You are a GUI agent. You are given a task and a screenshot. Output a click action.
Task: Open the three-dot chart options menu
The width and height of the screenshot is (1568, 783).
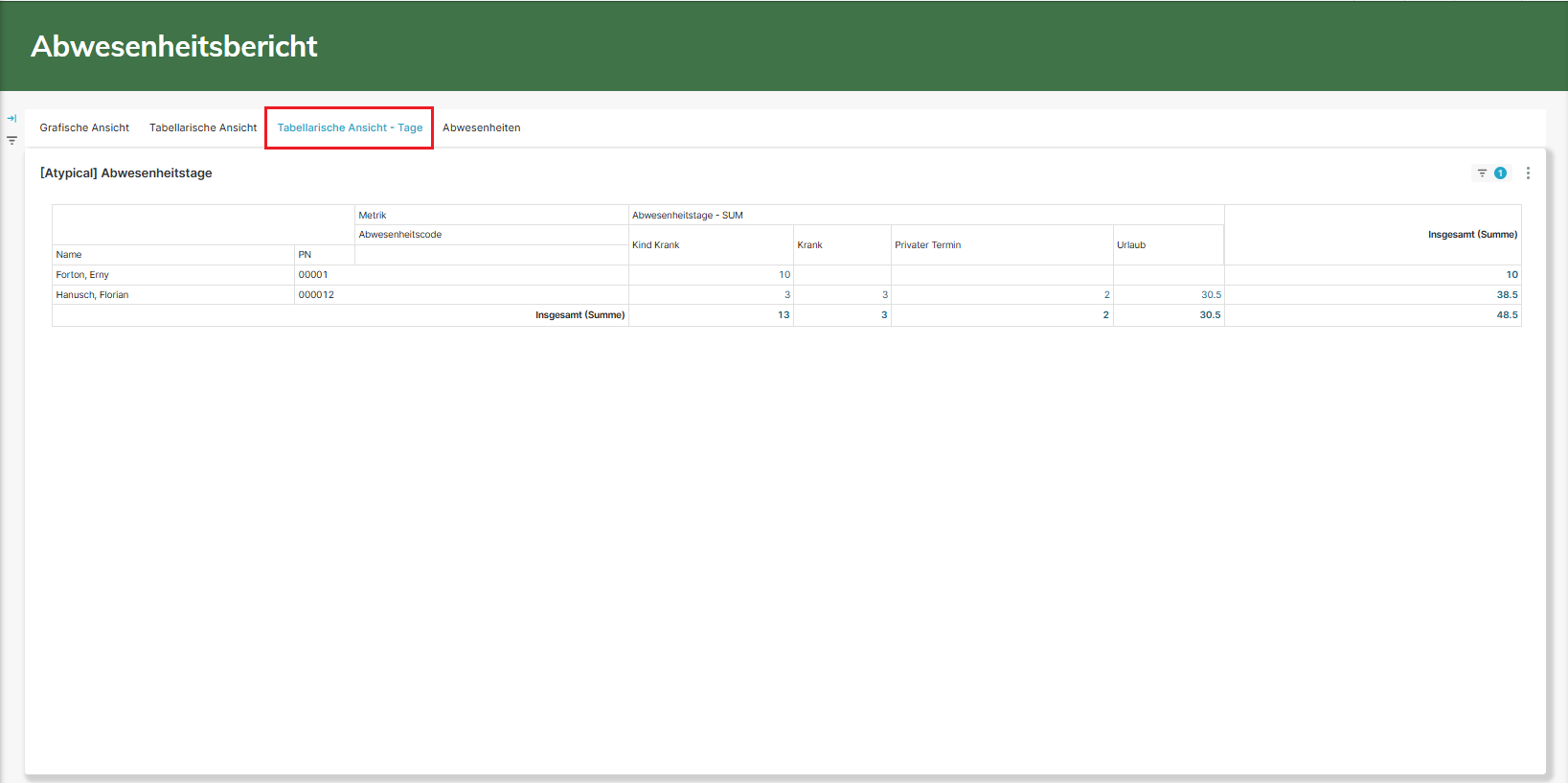coord(1528,173)
